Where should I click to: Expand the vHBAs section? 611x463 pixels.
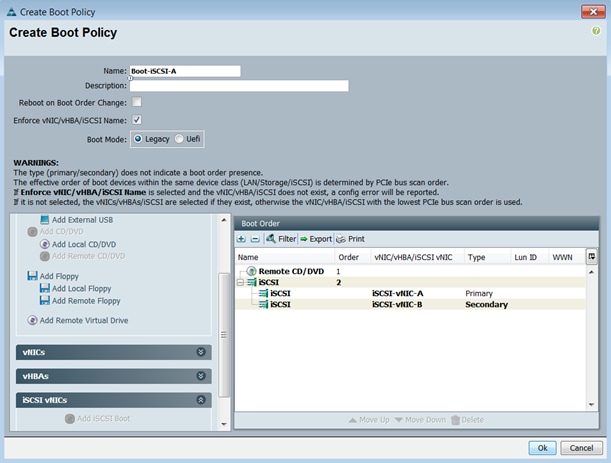point(201,376)
